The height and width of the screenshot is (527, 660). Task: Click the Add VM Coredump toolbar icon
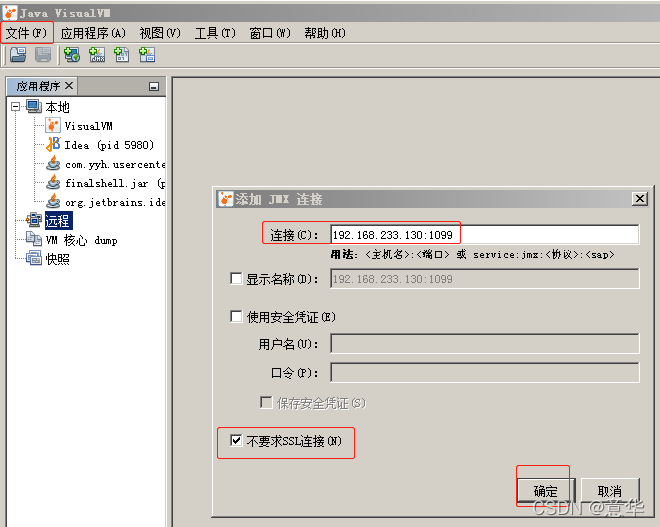click(x=122, y=55)
